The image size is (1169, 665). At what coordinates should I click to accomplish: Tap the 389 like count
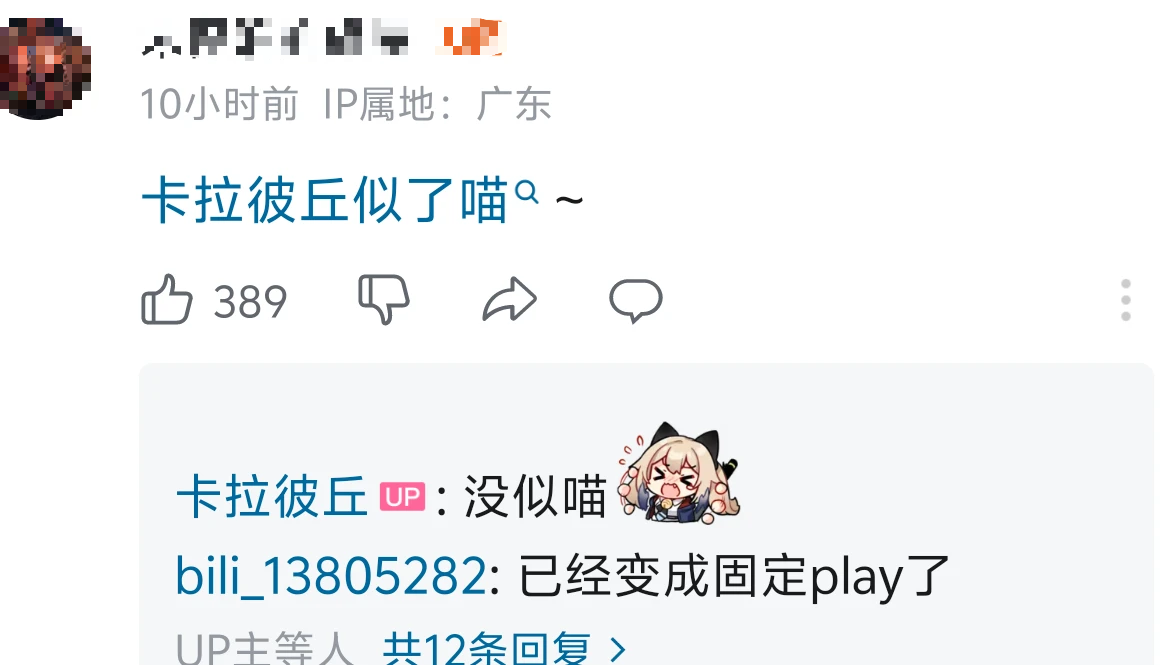250,302
